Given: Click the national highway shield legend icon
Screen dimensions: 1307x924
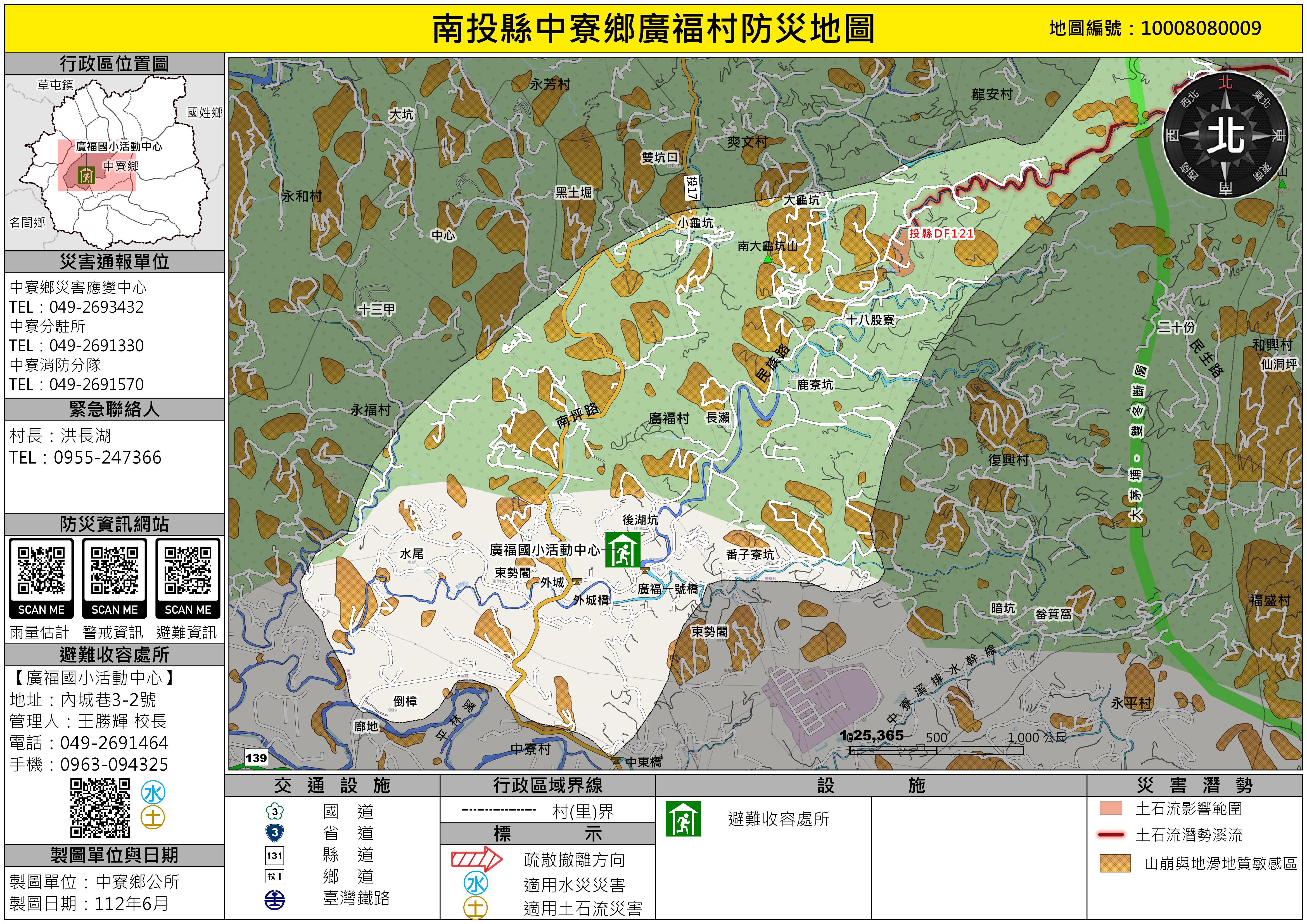Looking at the screenshot, I should (275, 811).
